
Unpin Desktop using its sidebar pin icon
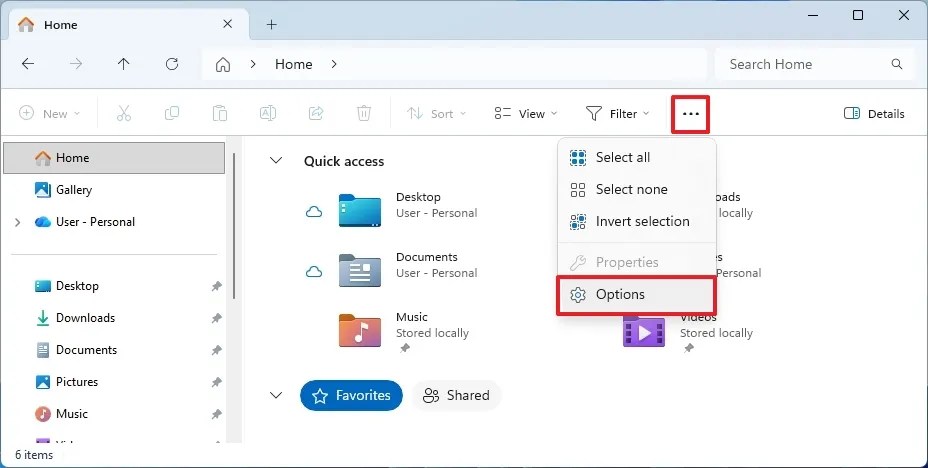coord(217,286)
